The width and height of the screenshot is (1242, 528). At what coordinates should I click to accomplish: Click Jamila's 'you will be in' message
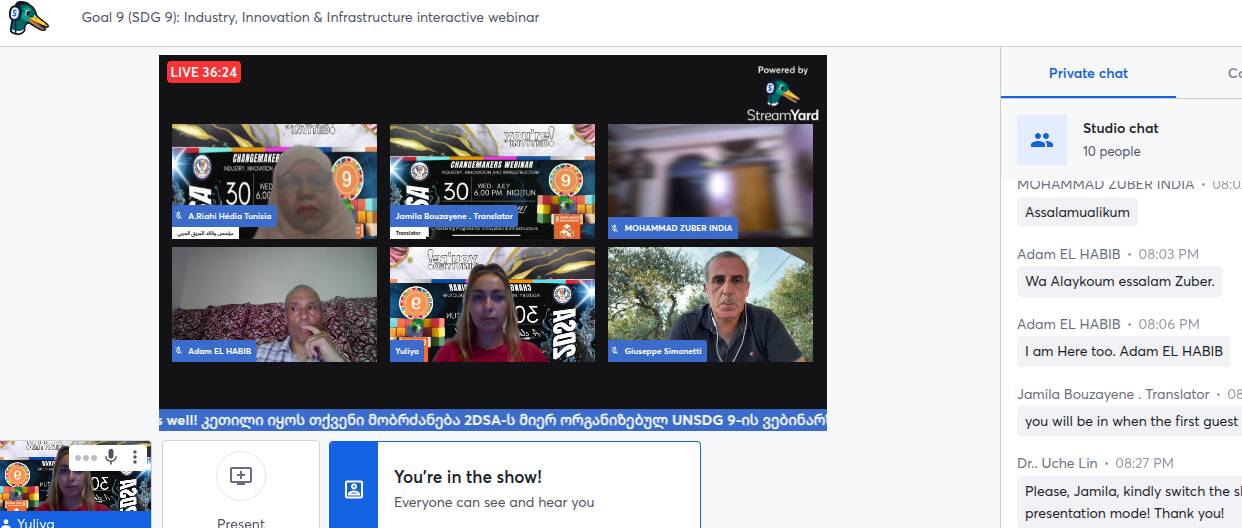(x=1129, y=421)
